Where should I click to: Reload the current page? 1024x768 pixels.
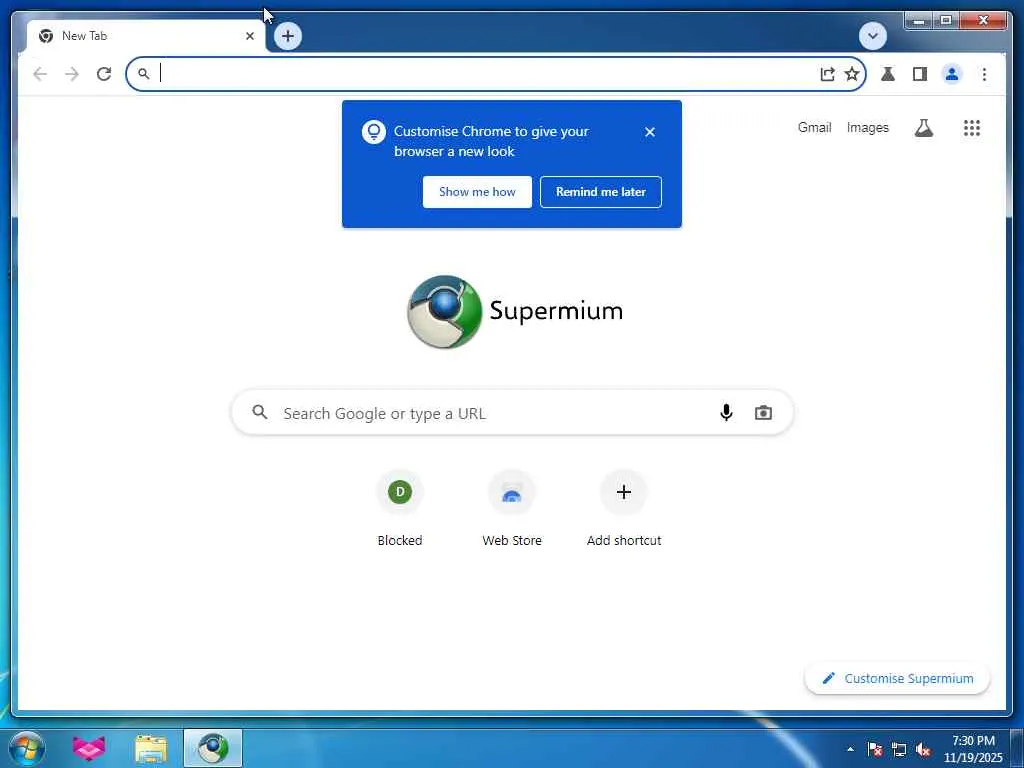click(x=104, y=74)
